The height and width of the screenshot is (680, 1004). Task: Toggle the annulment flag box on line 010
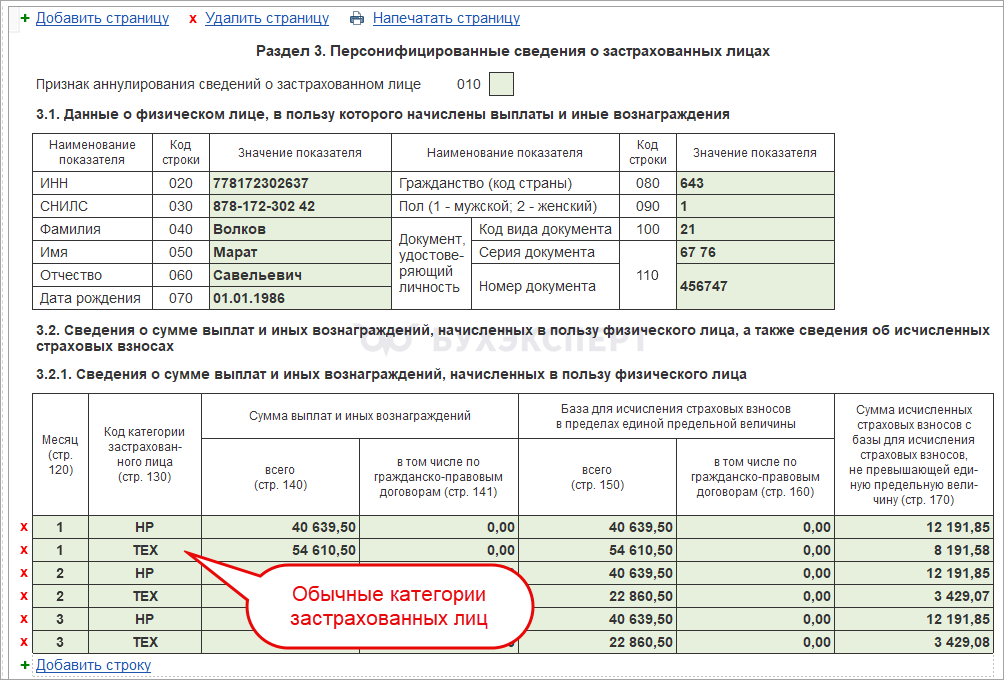pos(501,85)
